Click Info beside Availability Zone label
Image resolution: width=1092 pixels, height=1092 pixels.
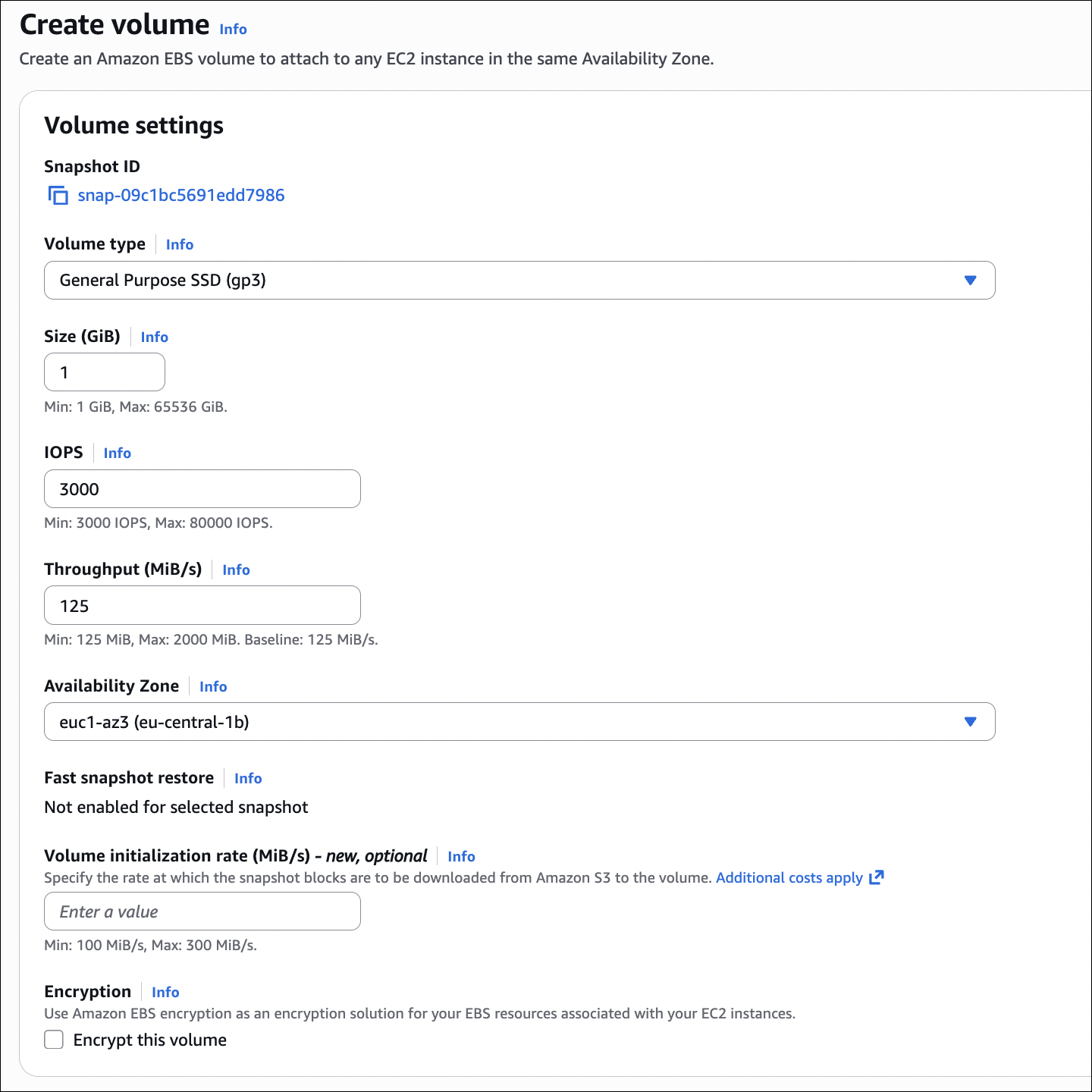click(213, 686)
